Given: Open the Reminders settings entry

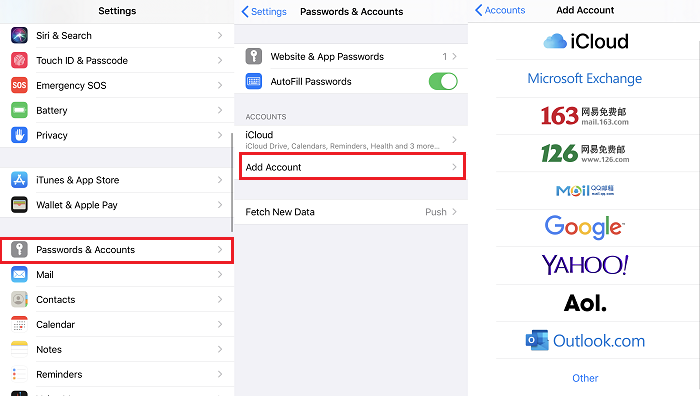Looking at the screenshot, I should [x=117, y=375].
